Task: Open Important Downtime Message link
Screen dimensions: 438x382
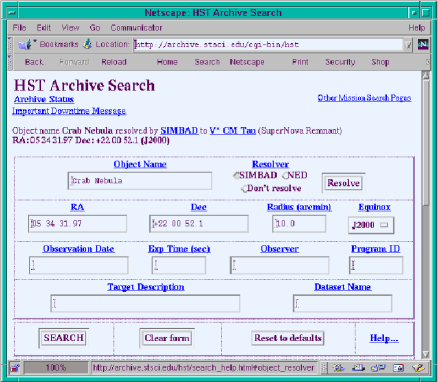Action: (69, 111)
